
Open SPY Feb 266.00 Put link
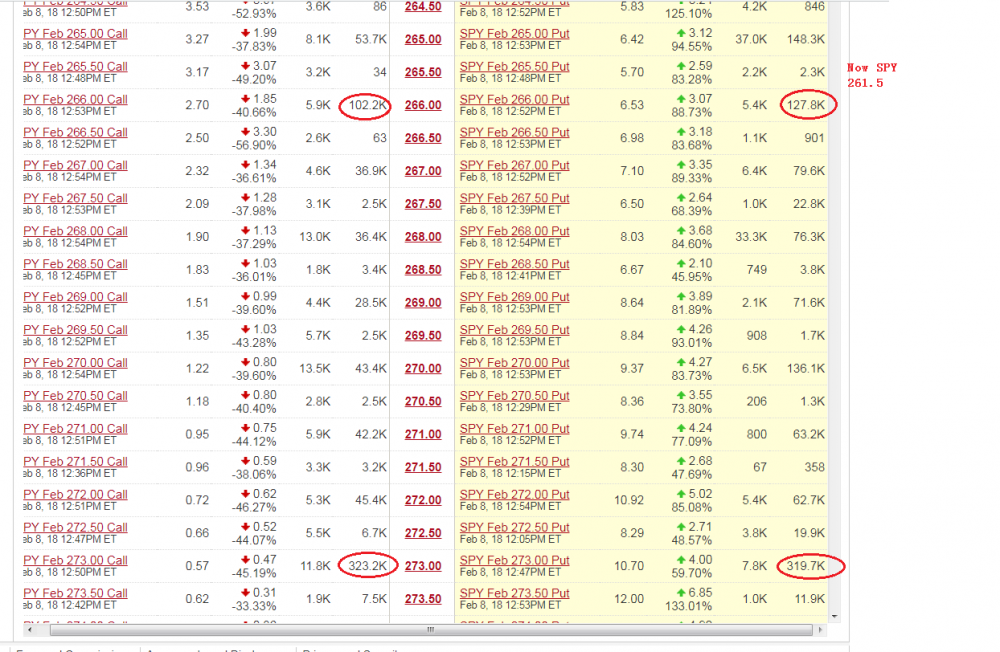point(515,100)
